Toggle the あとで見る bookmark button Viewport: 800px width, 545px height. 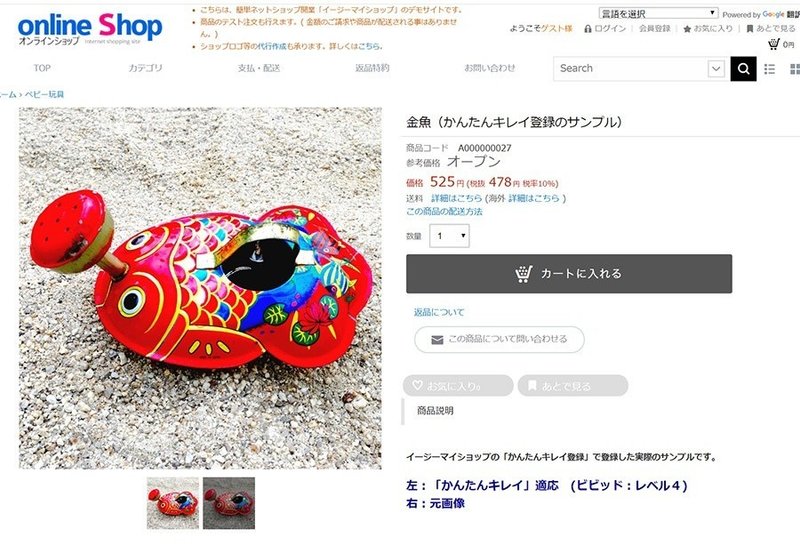point(572,386)
